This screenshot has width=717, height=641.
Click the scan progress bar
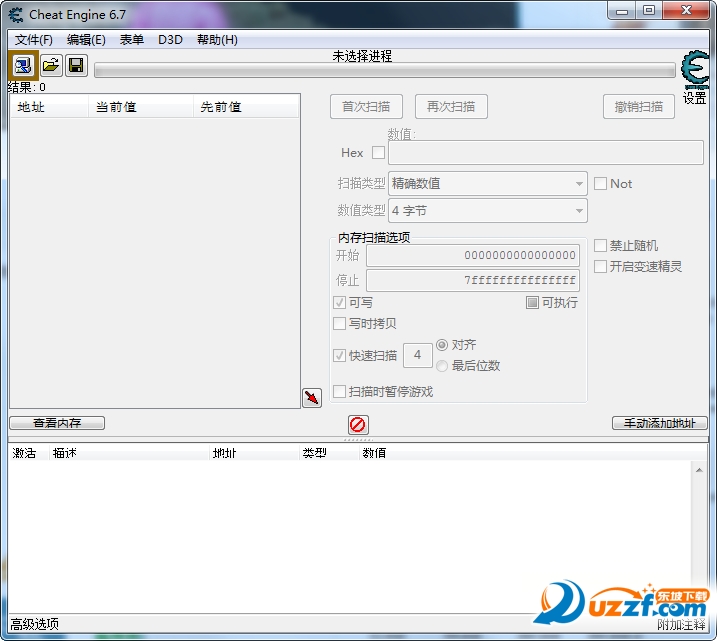click(385, 70)
